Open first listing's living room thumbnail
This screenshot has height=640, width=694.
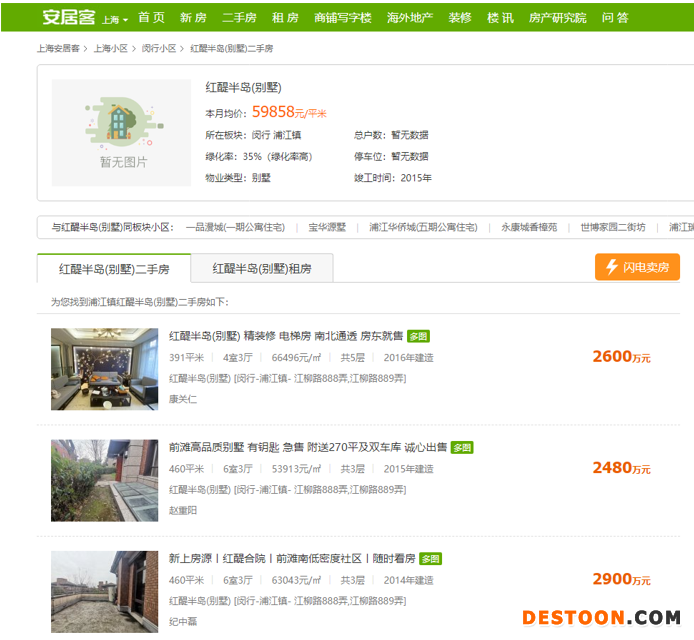click(x=104, y=369)
